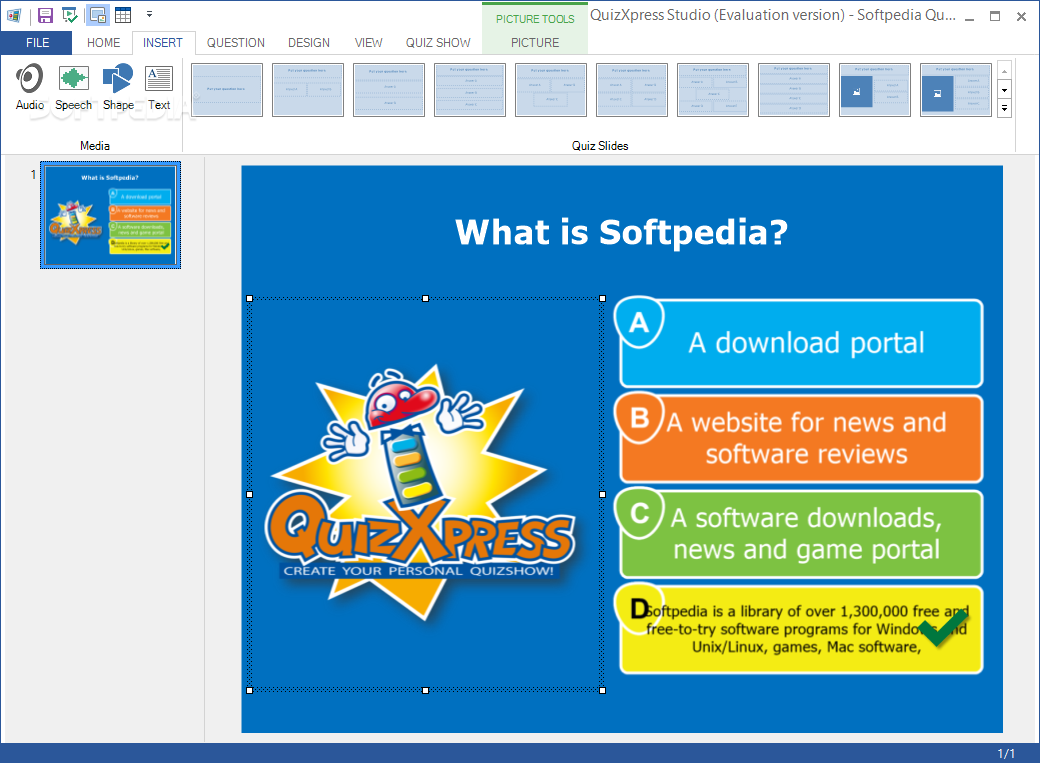
Task: Select the QuizXpress logo picture on slide
Action: [425, 494]
